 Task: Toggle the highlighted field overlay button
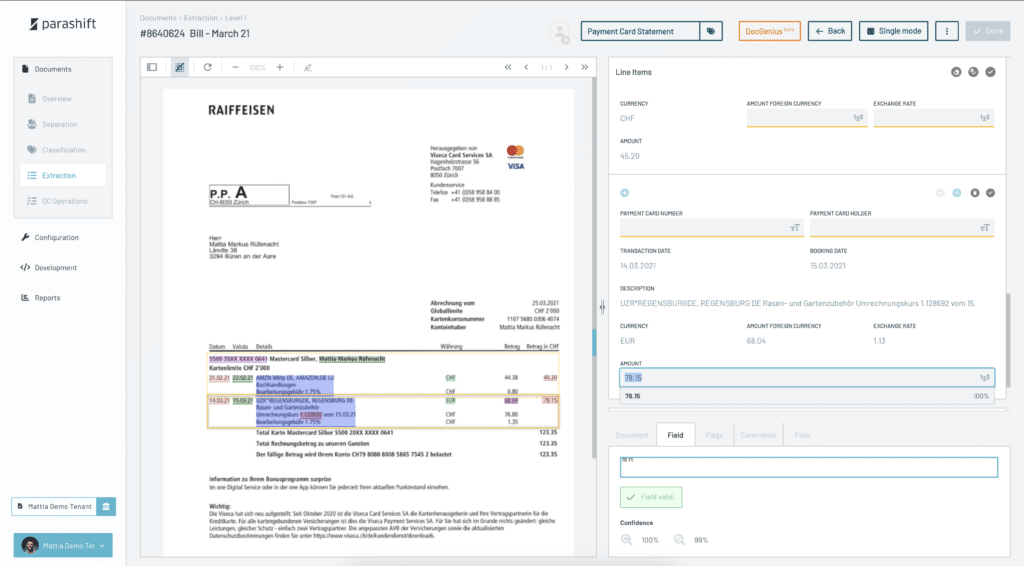tap(180, 67)
